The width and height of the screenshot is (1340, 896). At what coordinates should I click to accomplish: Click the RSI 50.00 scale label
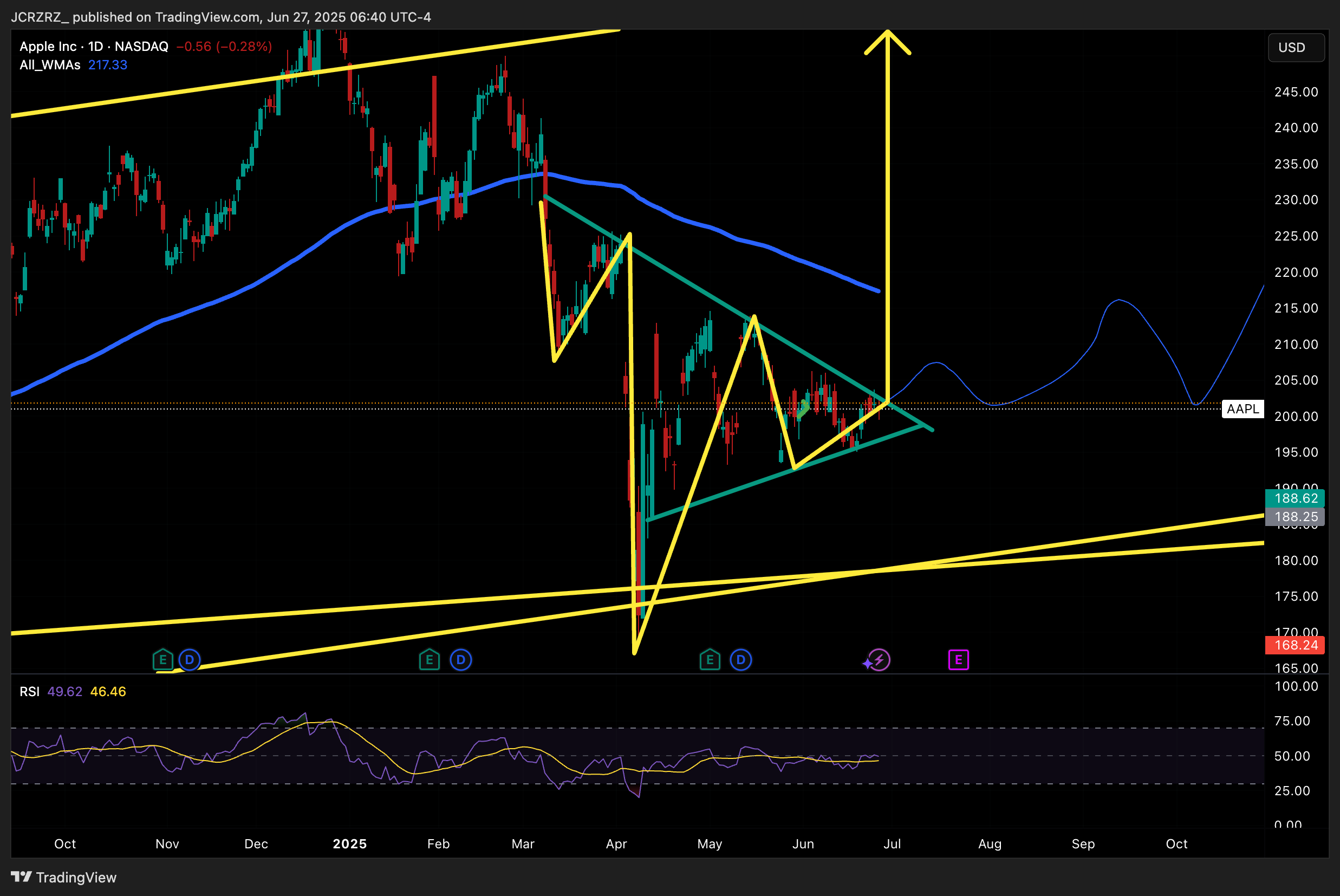click(1296, 756)
